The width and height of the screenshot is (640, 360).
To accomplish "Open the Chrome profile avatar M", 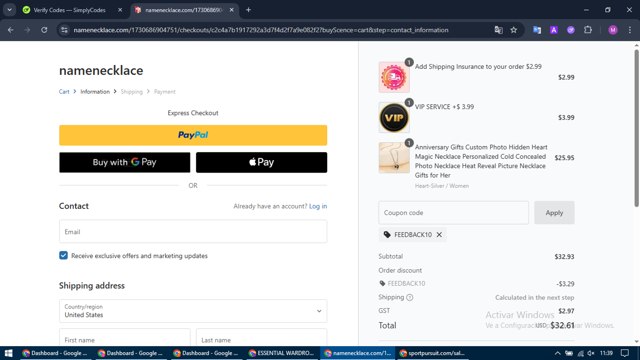I will 613,30.
